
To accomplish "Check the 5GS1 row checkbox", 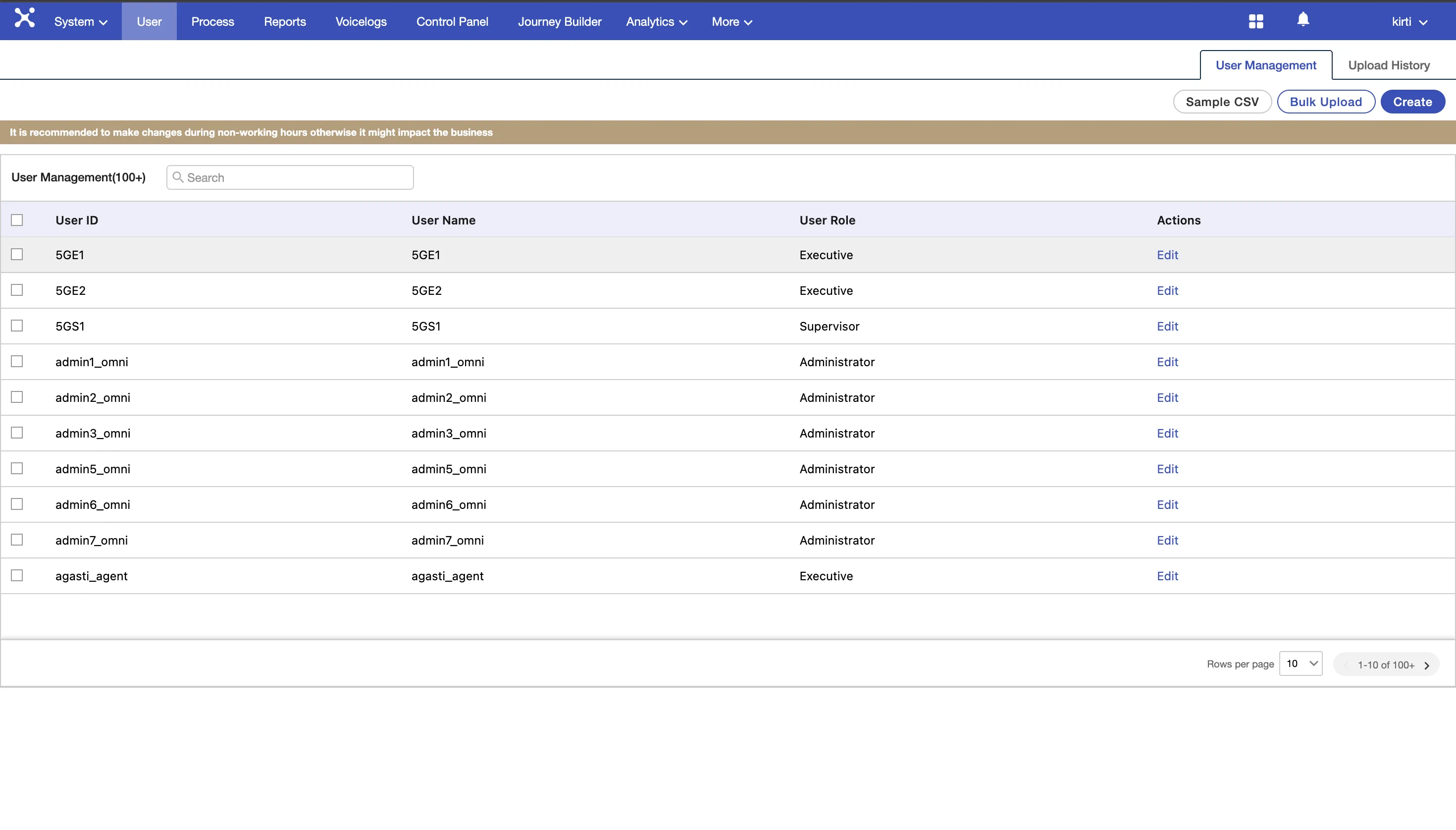I will point(17,326).
